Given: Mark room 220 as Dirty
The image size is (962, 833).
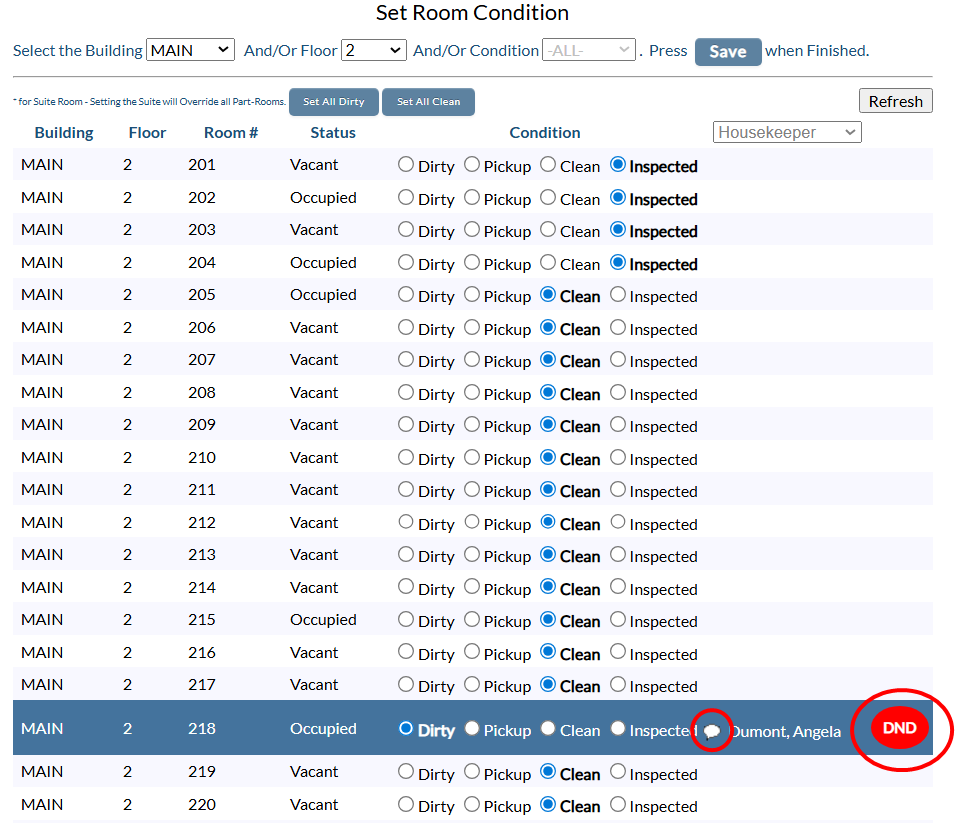Looking at the screenshot, I should [406, 805].
